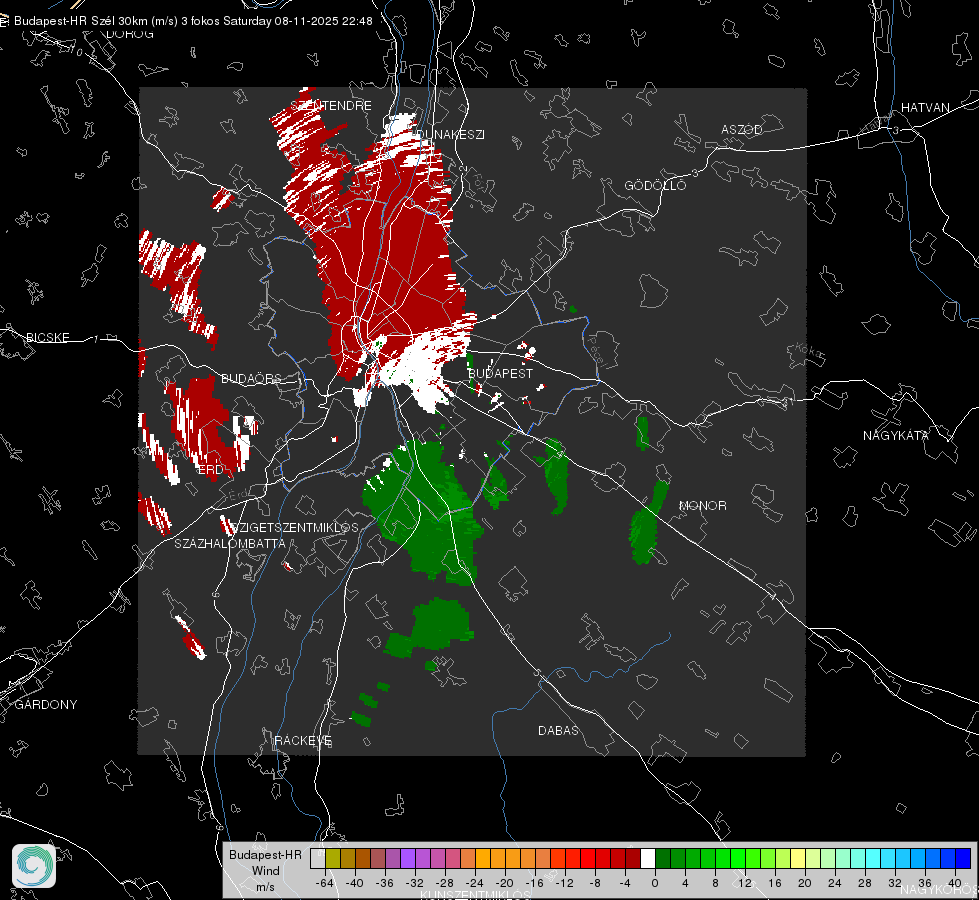Screen dimensions: 979x900
Task: Click the Budapest-HR legend title
Action: 265,854
